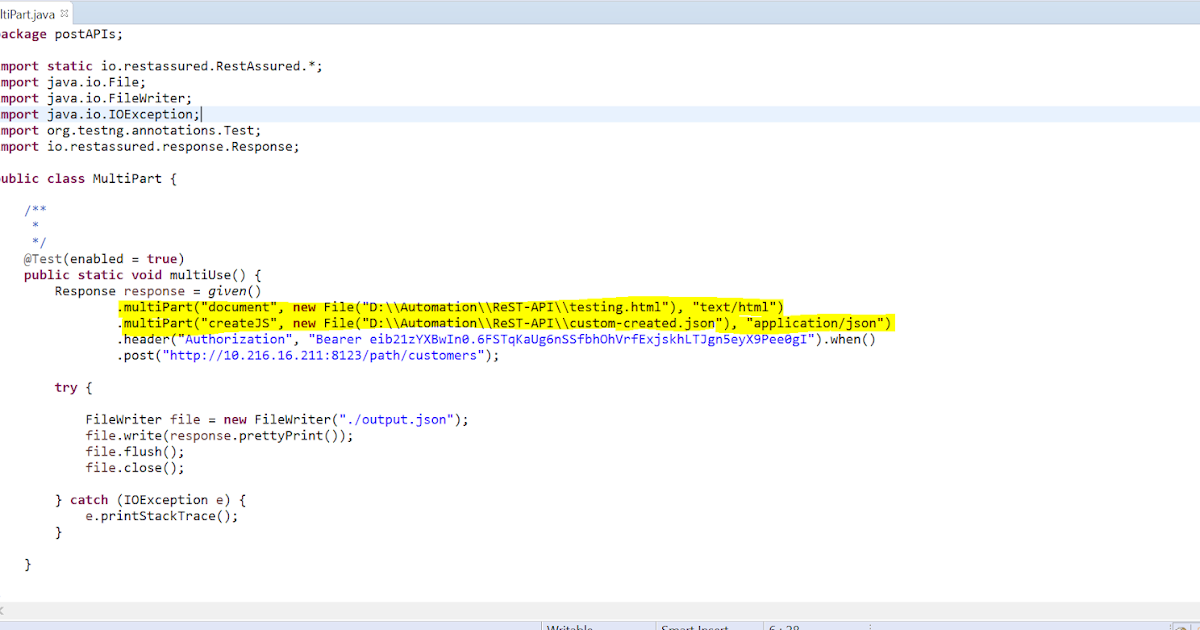Place cursor on import java.io.IOException
This screenshot has height=630, width=1200.
pos(120,113)
